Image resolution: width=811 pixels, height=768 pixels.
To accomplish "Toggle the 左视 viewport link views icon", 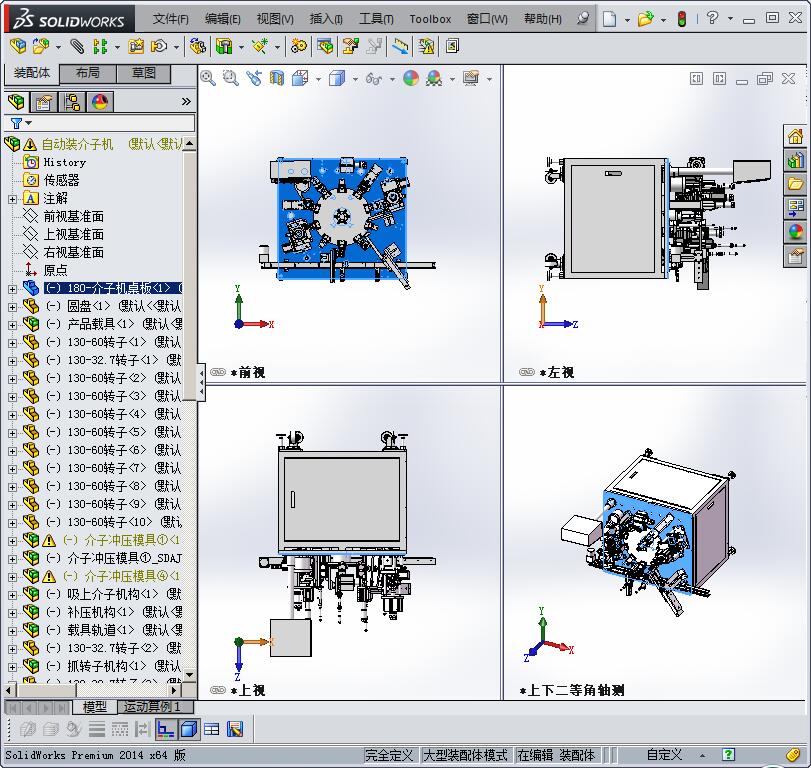I will tap(527, 372).
